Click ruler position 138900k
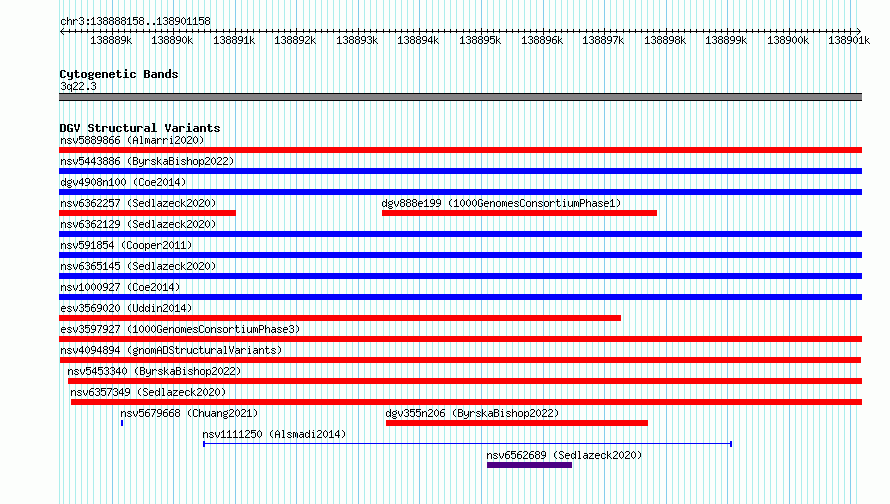This screenshot has width=890, height=504. click(788, 41)
